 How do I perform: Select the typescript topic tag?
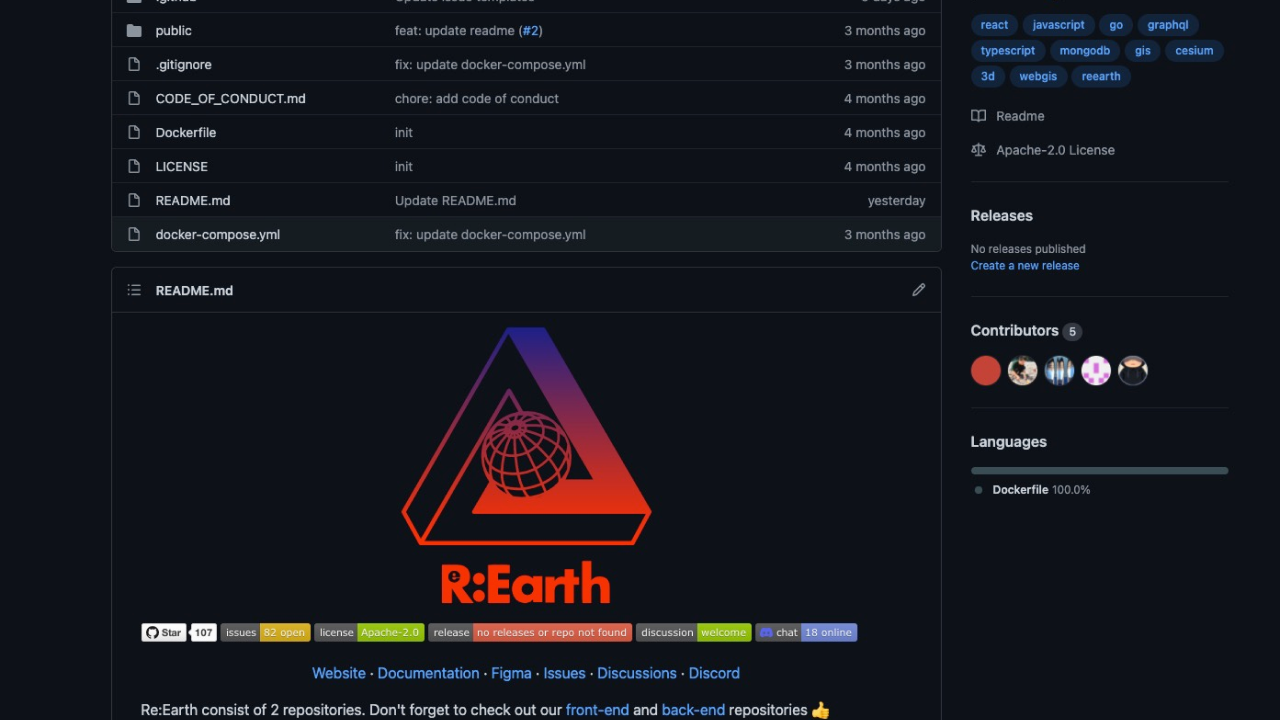click(x=1008, y=51)
